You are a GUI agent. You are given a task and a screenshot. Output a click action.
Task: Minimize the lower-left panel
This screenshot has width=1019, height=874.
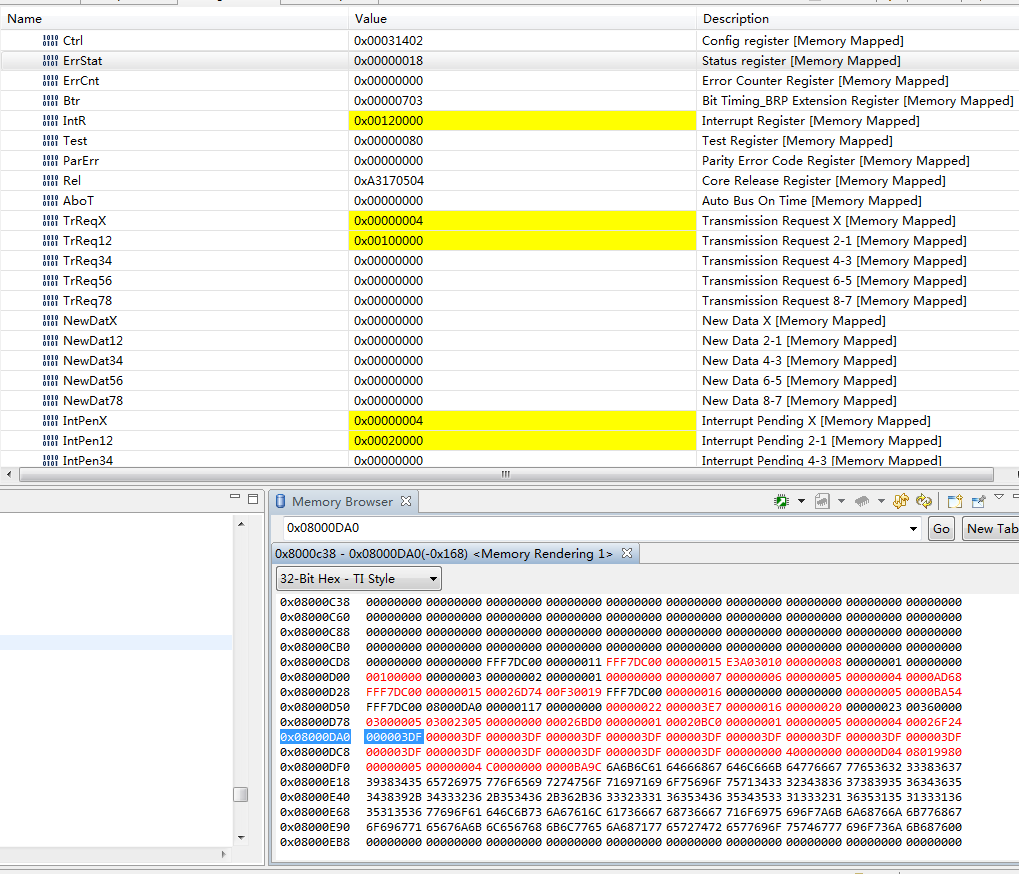point(235,497)
